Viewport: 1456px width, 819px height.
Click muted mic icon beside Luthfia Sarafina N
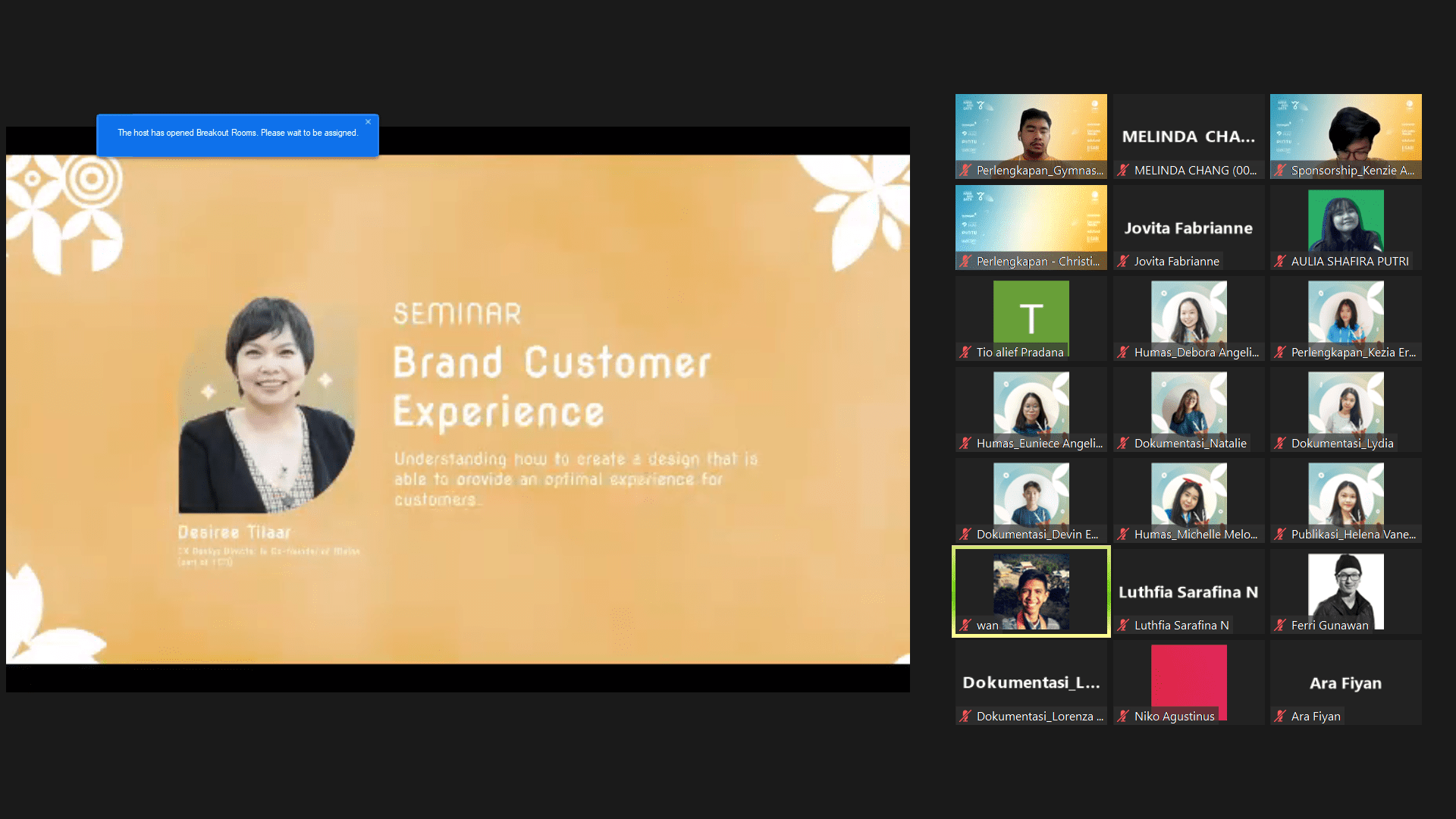click(1123, 625)
